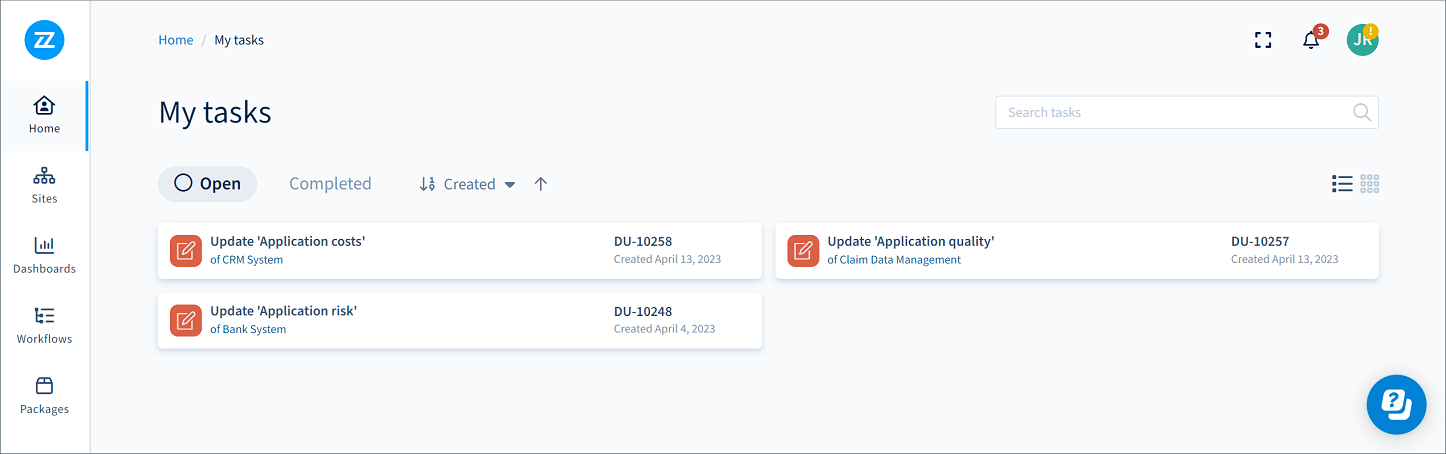Open the 'of Claim Data Management' link
The width and height of the screenshot is (1446, 454).
click(894, 260)
